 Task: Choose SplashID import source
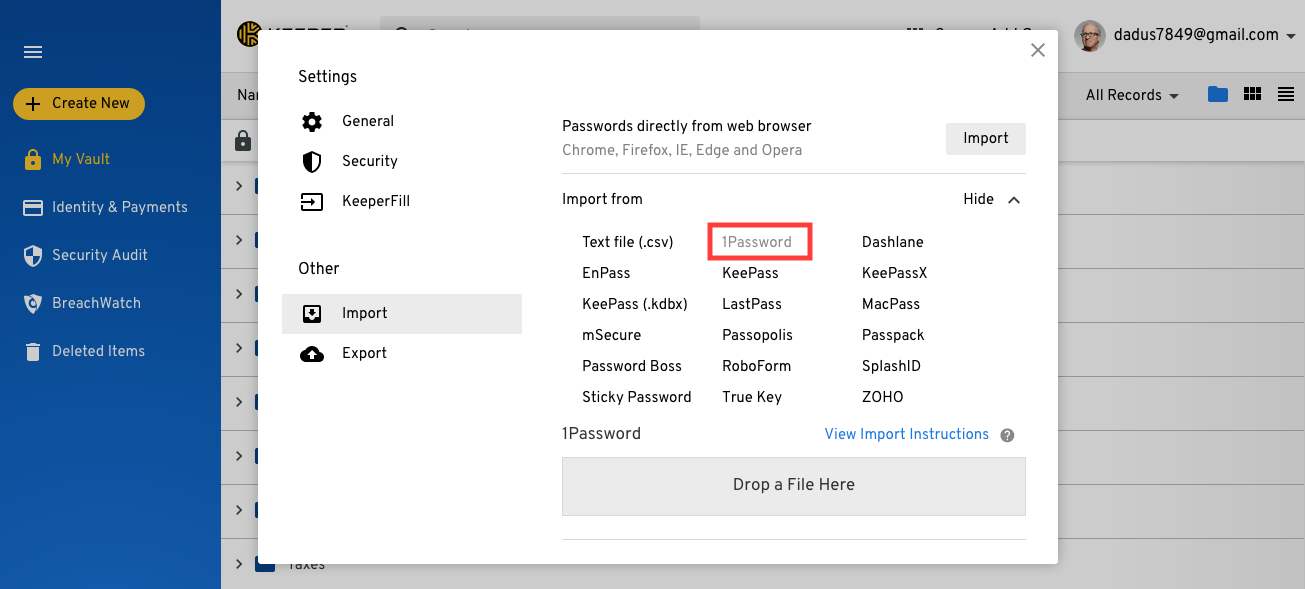click(x=891, y=366)
